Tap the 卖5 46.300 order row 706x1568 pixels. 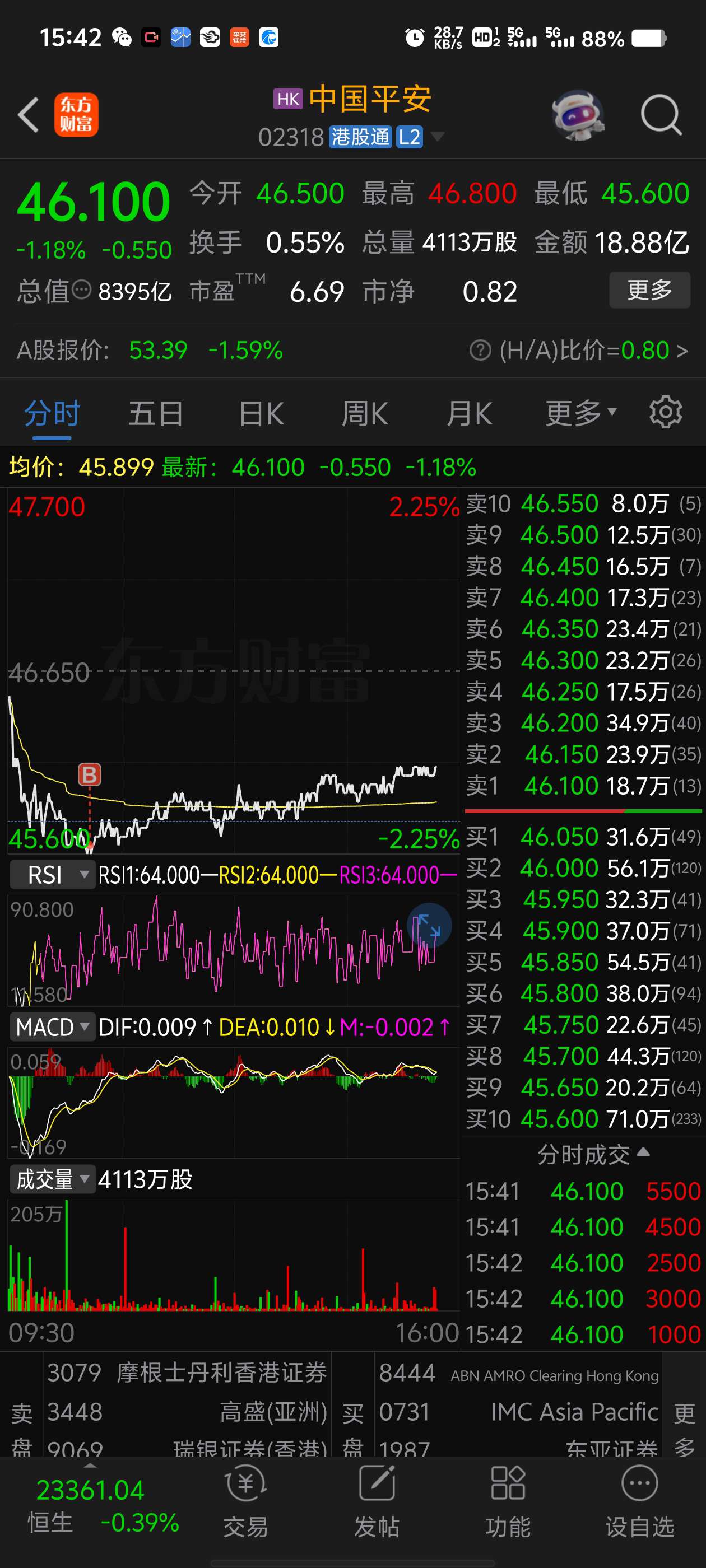point(583,660)
